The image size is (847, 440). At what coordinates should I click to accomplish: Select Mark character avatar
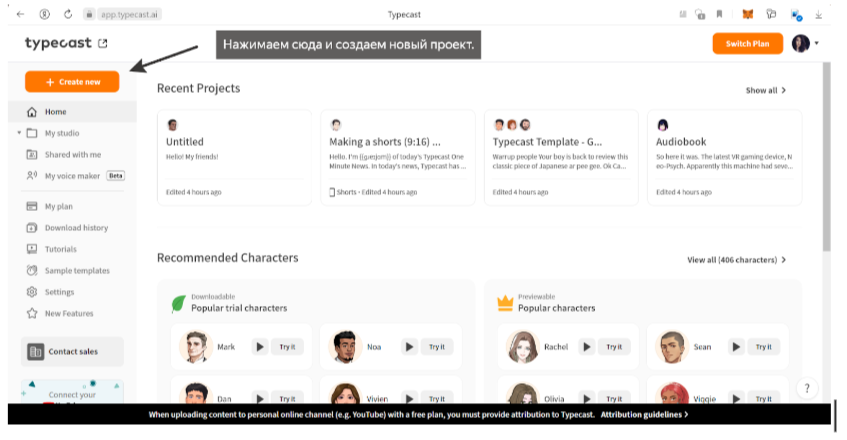pyautogui.click(x=196, y=347)
